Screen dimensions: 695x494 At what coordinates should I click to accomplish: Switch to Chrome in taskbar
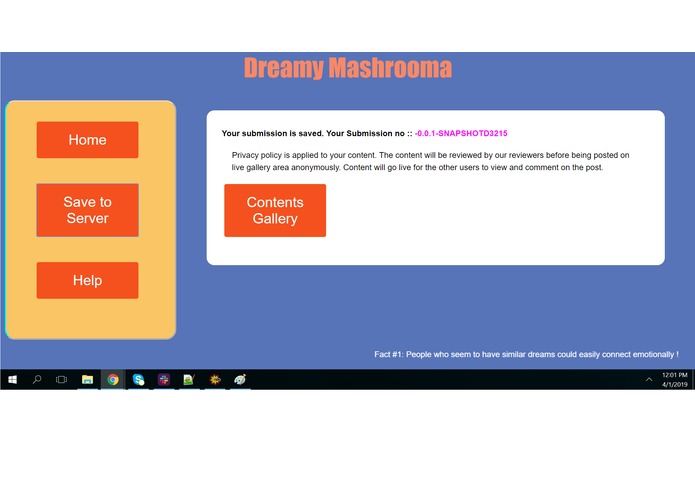click(x=113, y=380)
